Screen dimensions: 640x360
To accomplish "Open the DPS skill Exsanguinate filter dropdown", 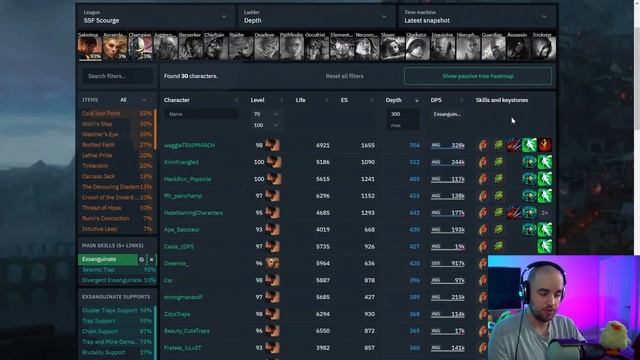I will tap(448, 114).
